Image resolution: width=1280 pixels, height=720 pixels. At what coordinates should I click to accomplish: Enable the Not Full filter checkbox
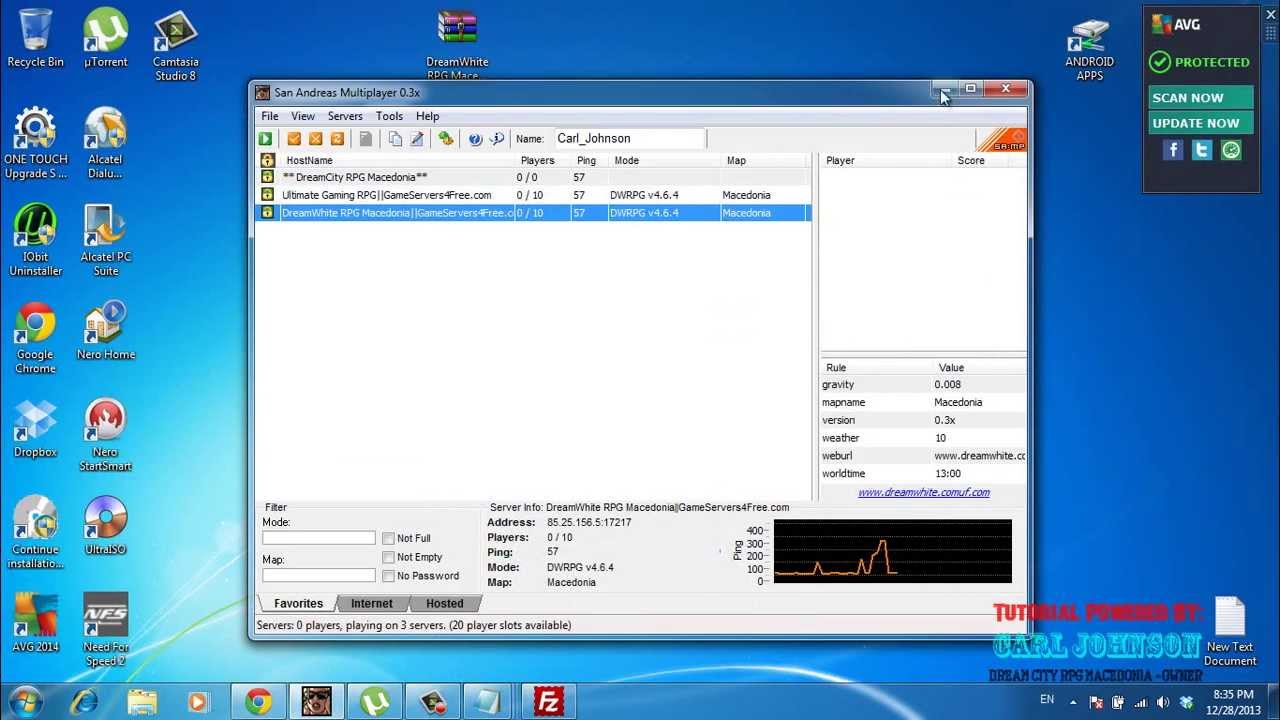[388, 538]
